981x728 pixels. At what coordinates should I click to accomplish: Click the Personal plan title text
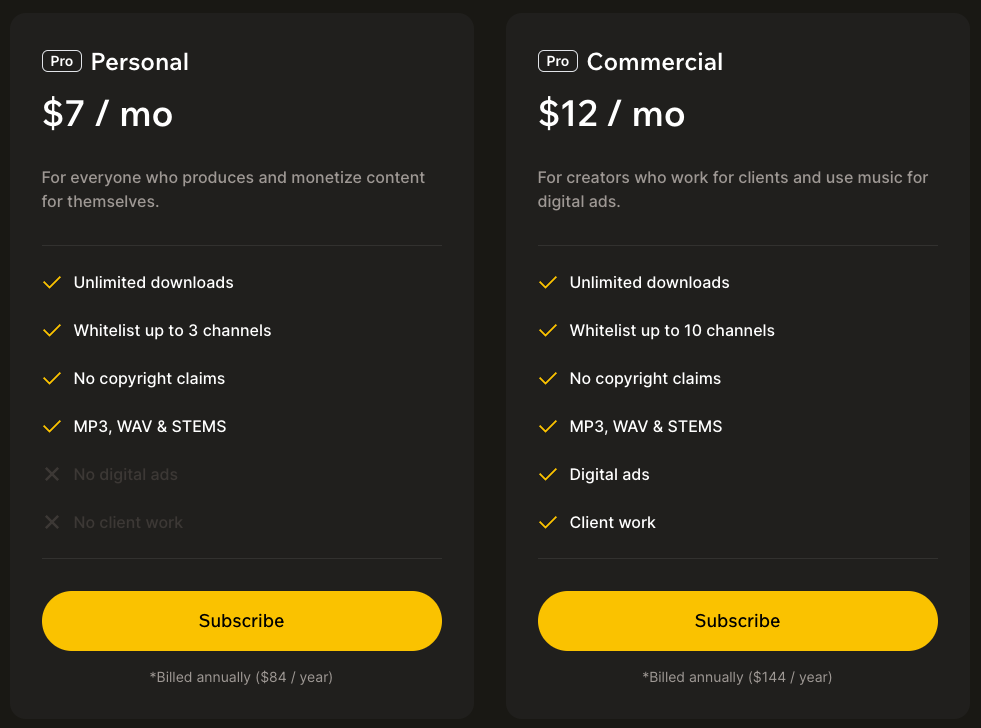(x=140, y=62)
